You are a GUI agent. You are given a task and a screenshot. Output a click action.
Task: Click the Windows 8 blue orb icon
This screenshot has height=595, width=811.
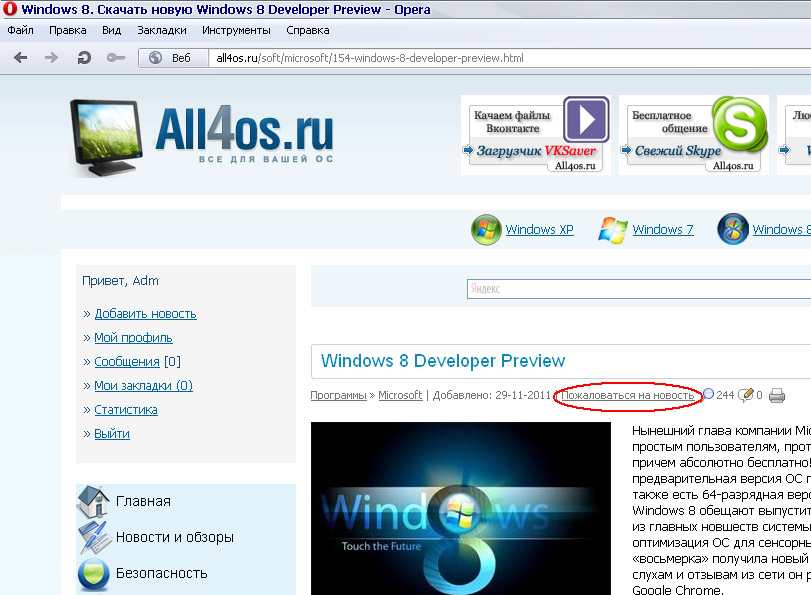733,229
